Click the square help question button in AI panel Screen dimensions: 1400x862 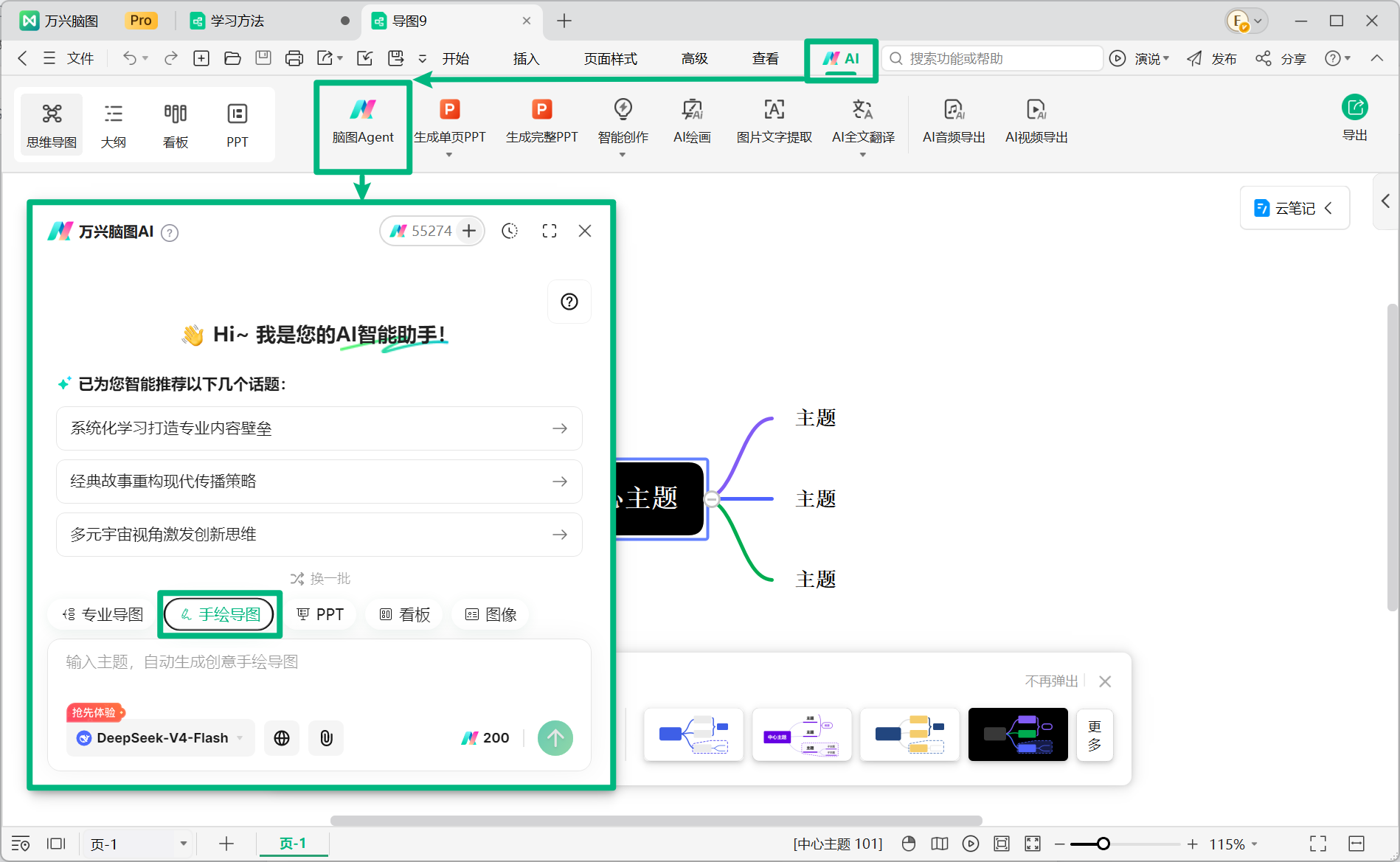pyautogui.click(x=569, y=302)
